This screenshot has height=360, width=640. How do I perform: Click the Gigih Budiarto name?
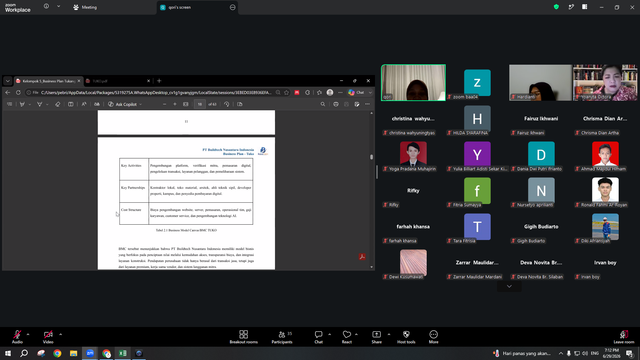pyautogui.click(x=541, y=227)
